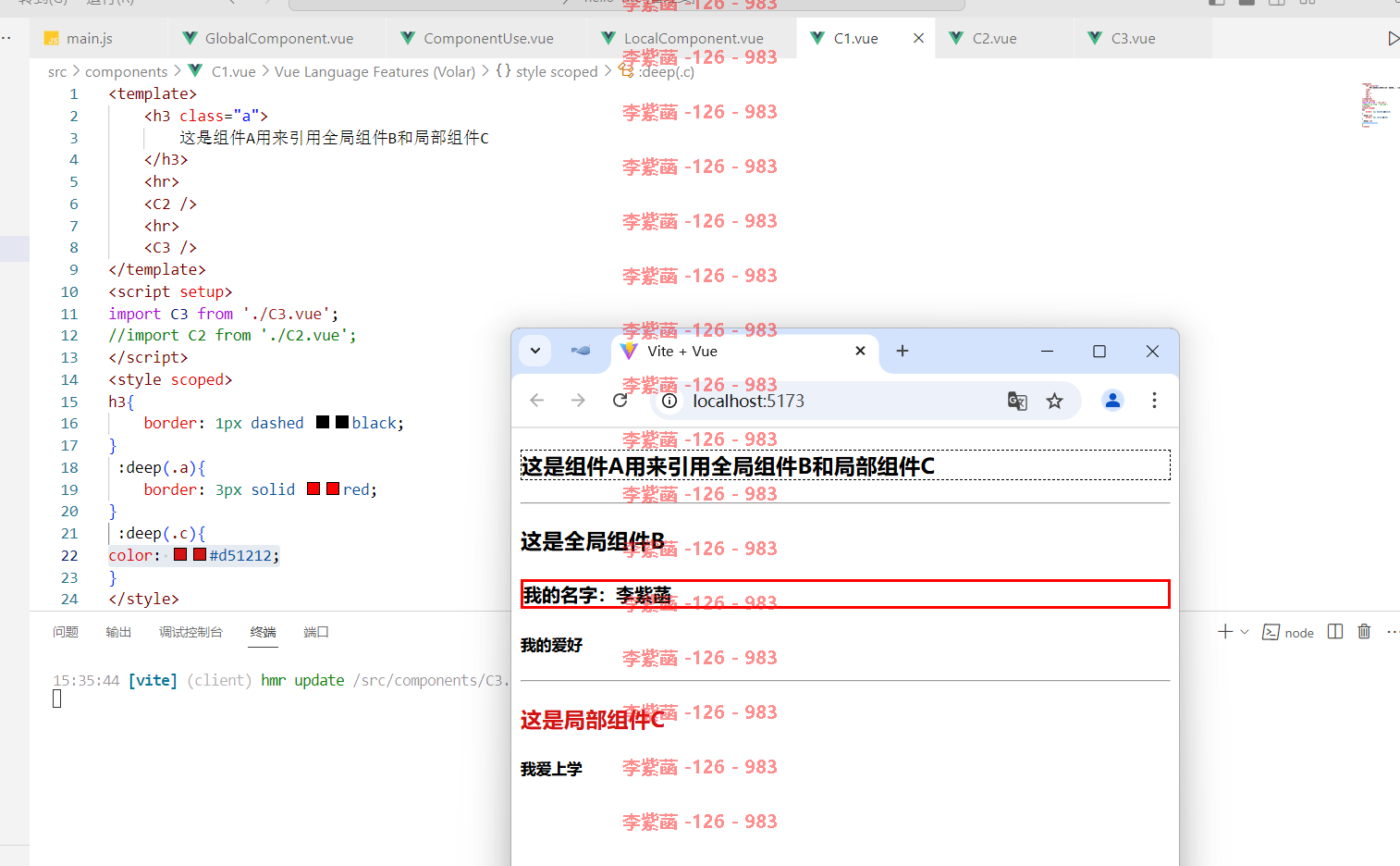Maximize the browser window
This screenshot has height=866, width=1400.
[1099, 352]
